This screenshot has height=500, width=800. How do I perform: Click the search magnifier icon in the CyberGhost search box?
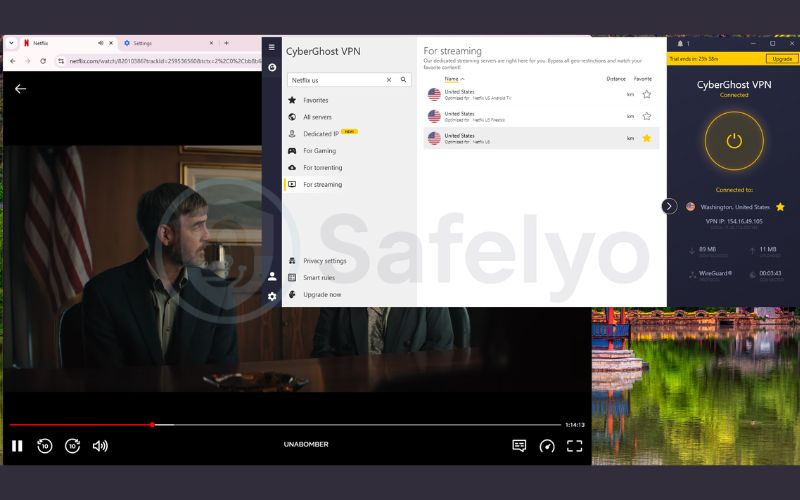(x=403, y=80)
